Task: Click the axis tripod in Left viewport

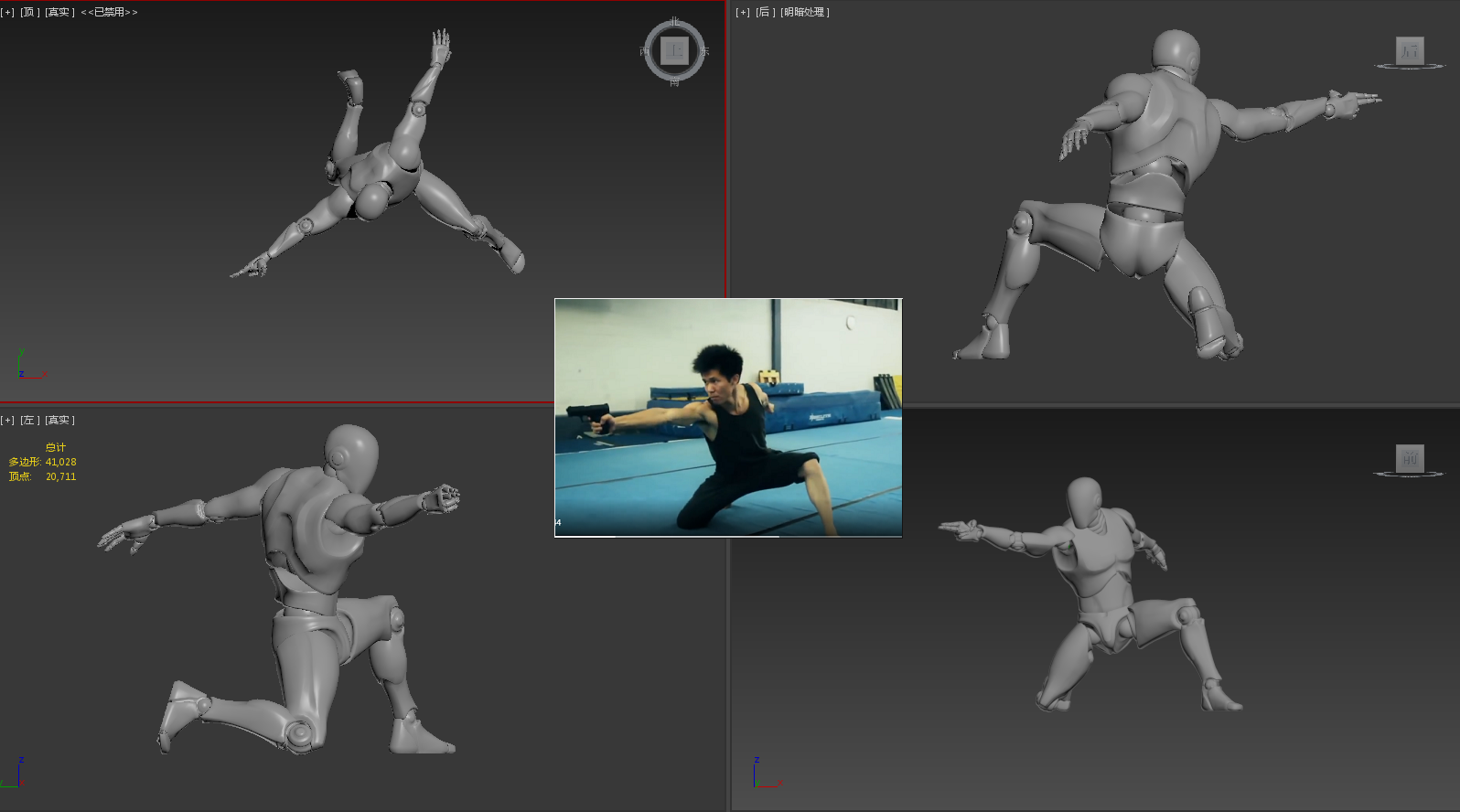Action: click(x=13, y=773)
